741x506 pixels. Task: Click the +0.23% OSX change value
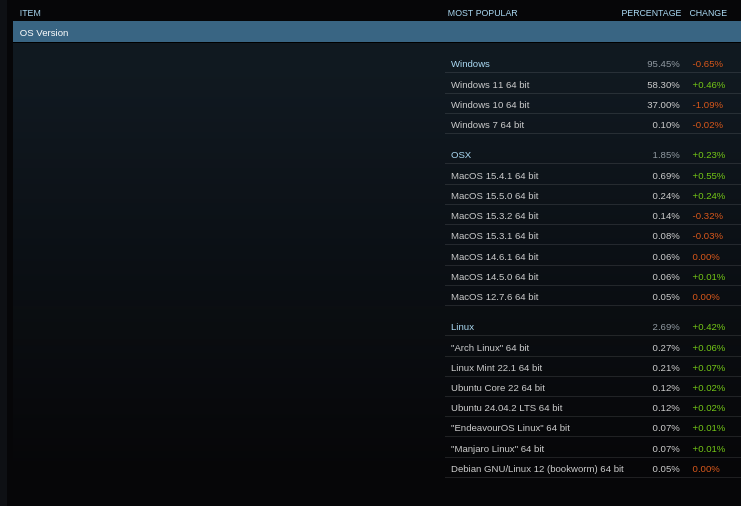pos(708,155)
